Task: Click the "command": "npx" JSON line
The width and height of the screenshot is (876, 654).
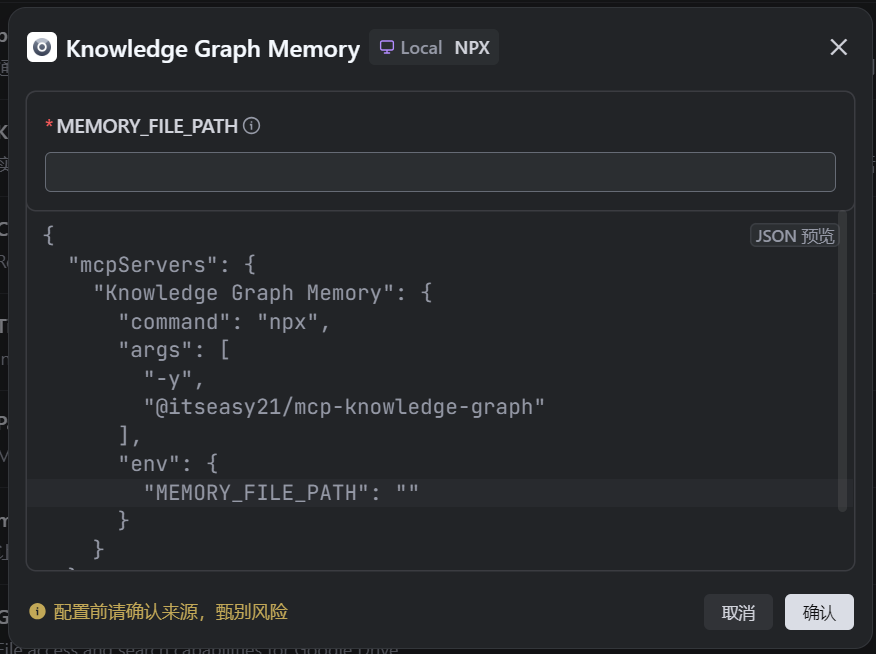Action: tap(224, 322)
